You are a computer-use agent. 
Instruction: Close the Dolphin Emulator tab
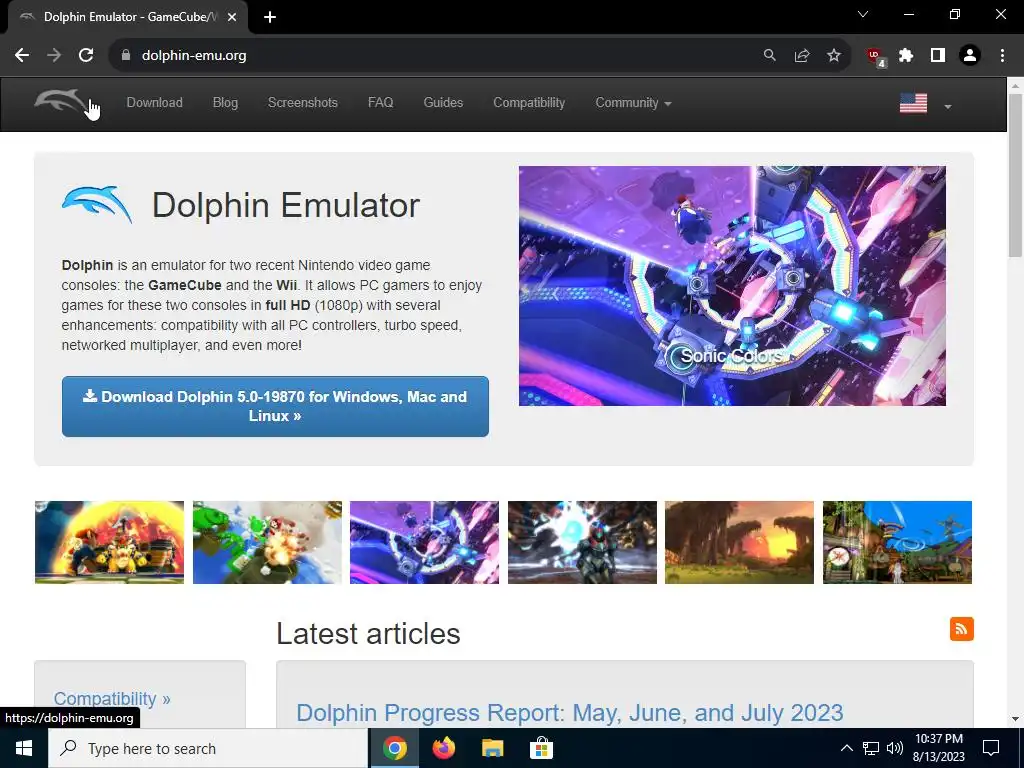click(x=232, y=17)
